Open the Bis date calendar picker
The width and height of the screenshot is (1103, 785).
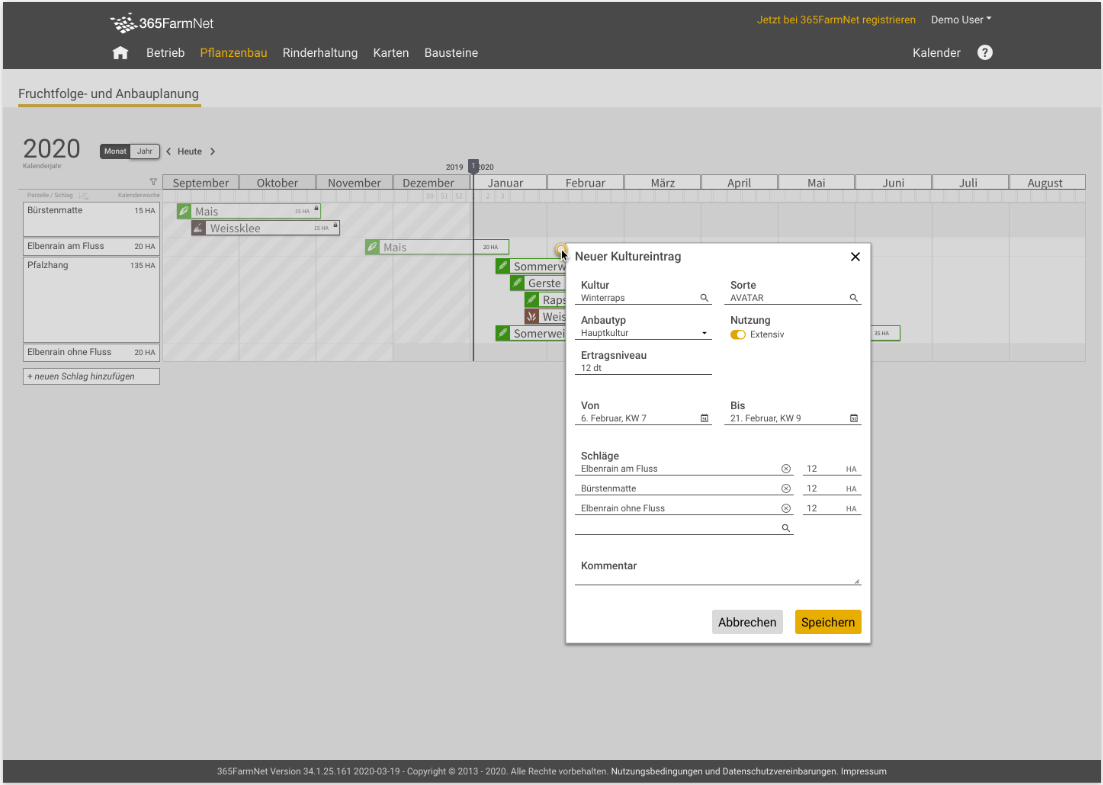click(x=854, y=418)
